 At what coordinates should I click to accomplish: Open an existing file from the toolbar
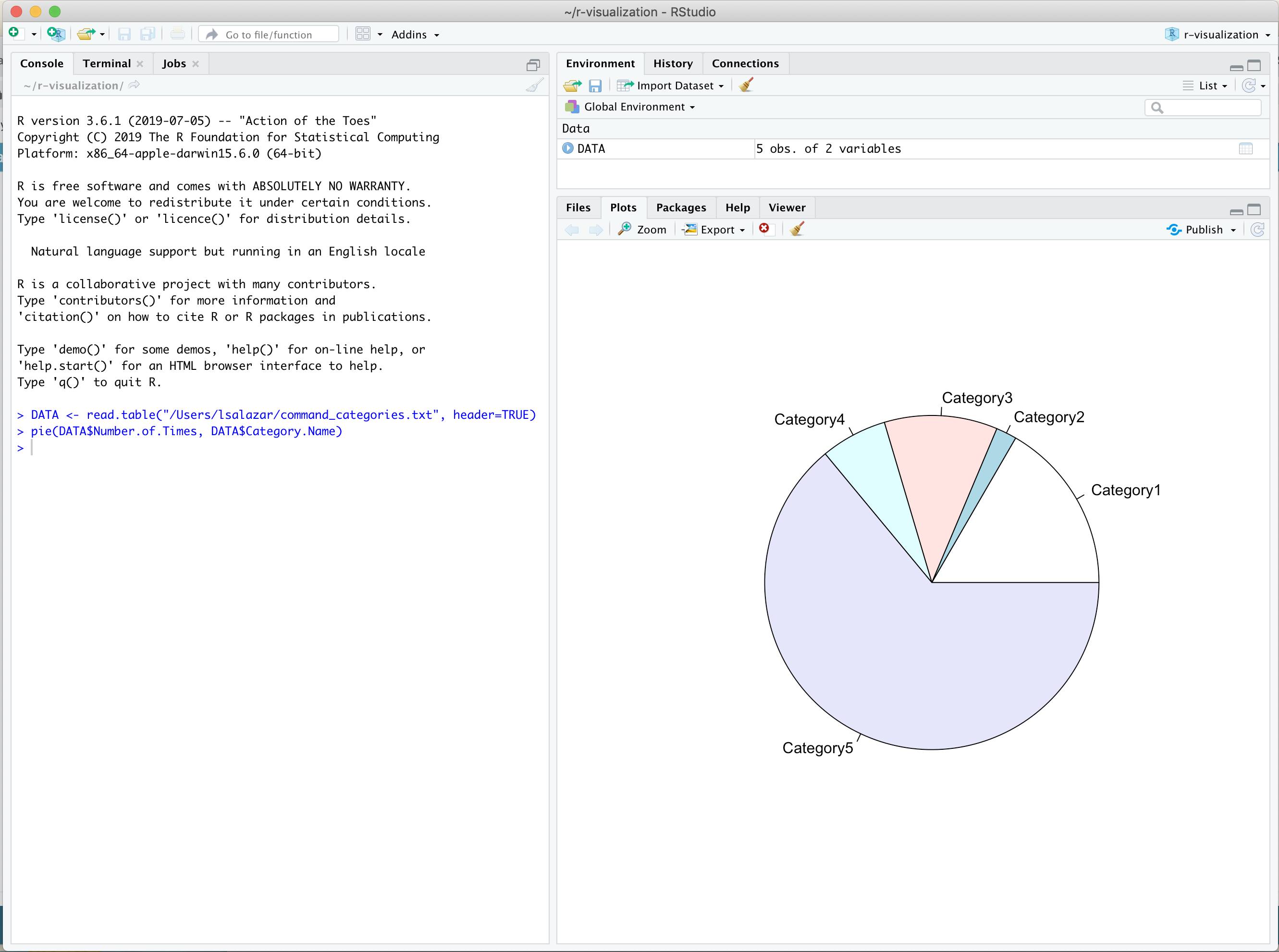[86, 34]
